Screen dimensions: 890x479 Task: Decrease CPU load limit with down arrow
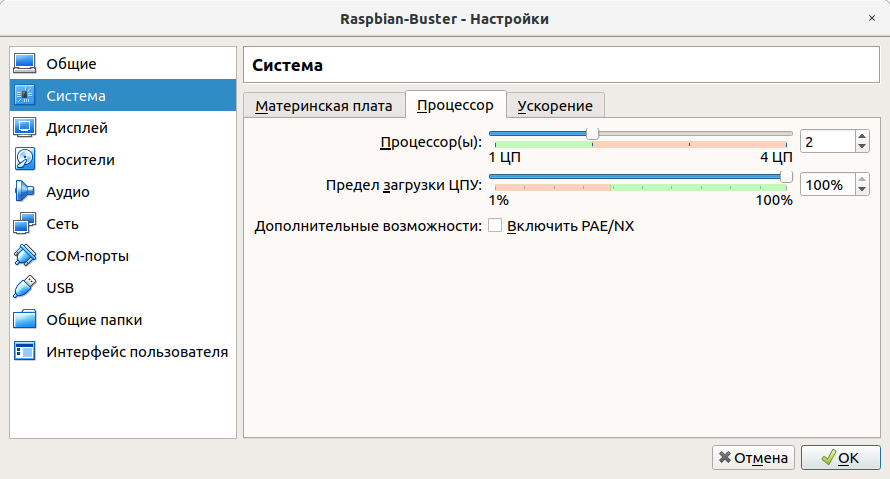[x=862, y=190]
